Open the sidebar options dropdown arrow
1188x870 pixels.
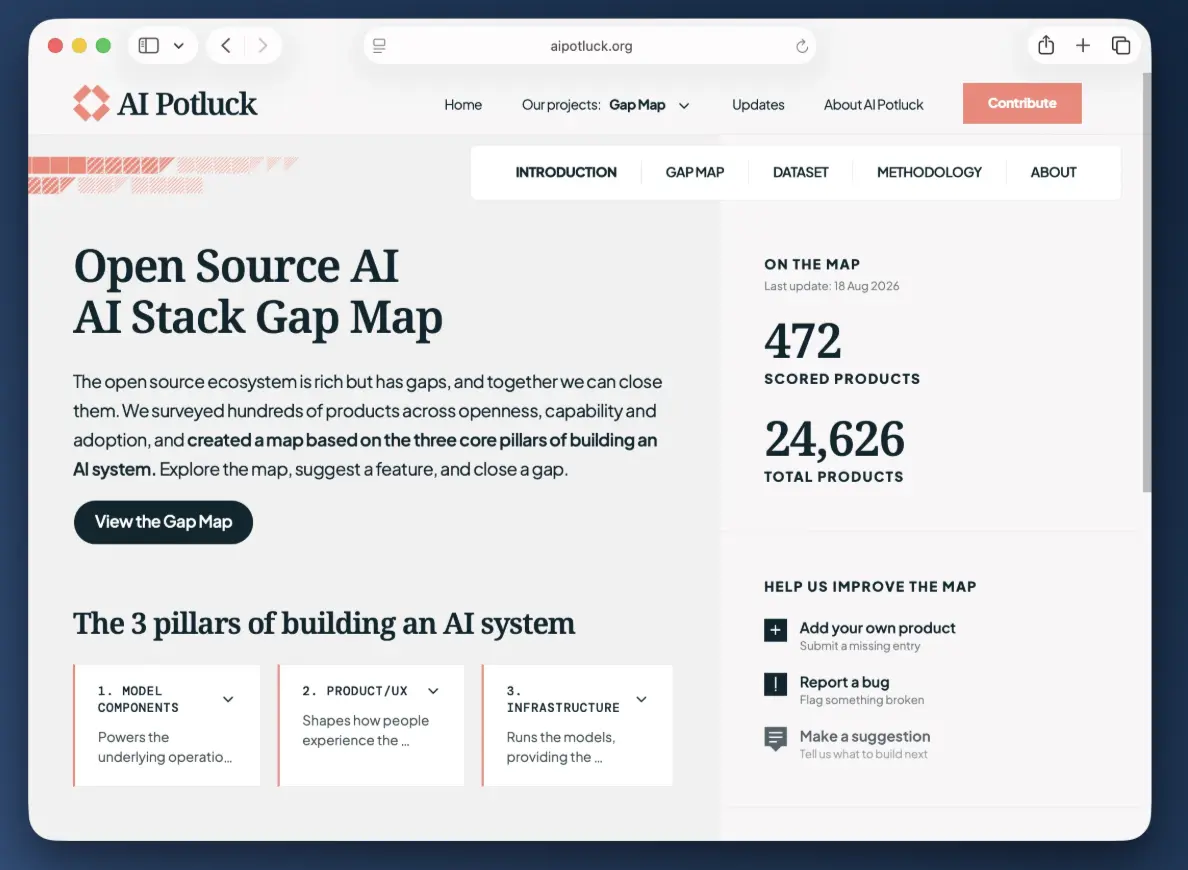click(x=179, y=45)
